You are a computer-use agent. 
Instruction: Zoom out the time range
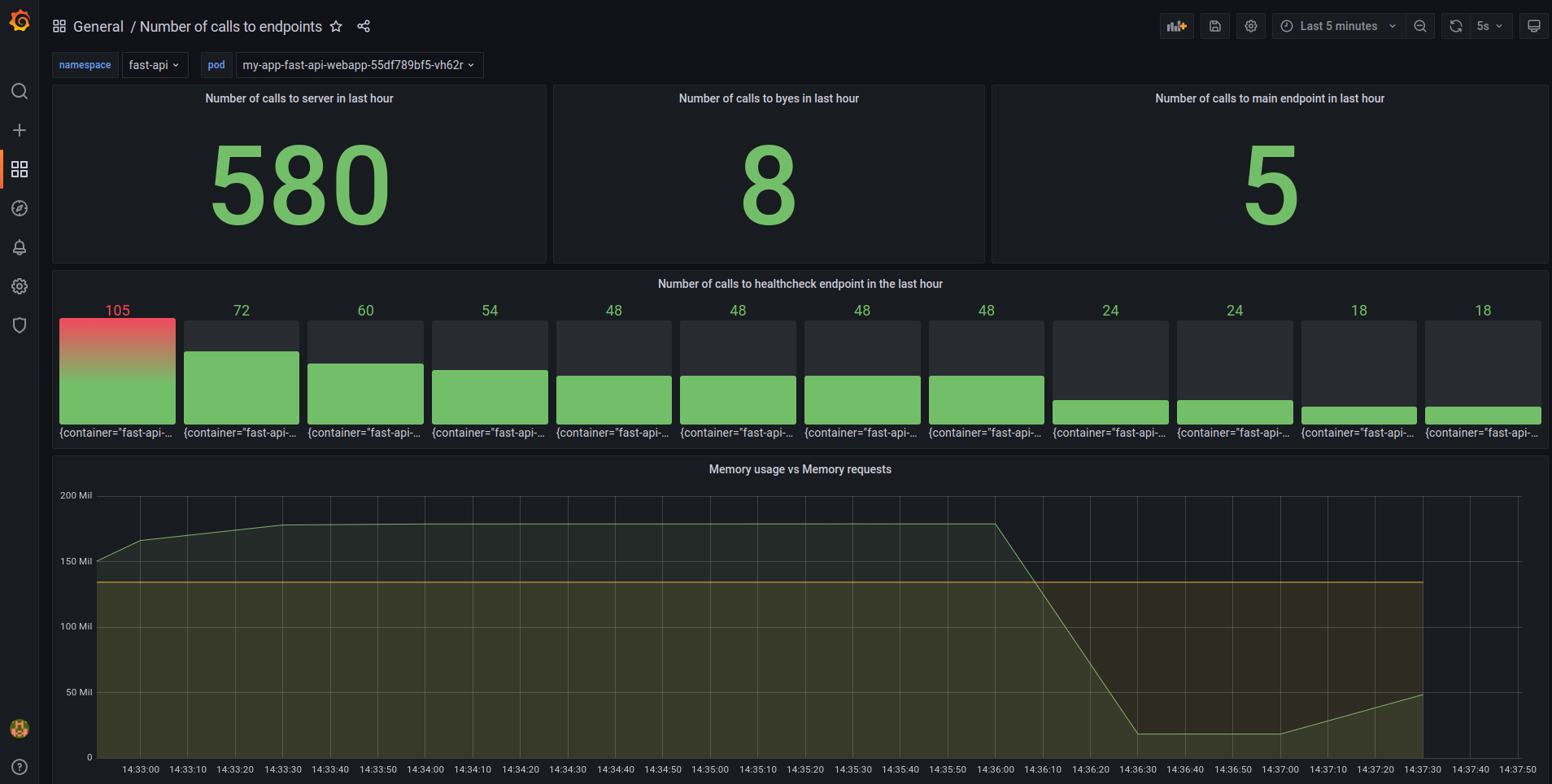(1419, 25)
